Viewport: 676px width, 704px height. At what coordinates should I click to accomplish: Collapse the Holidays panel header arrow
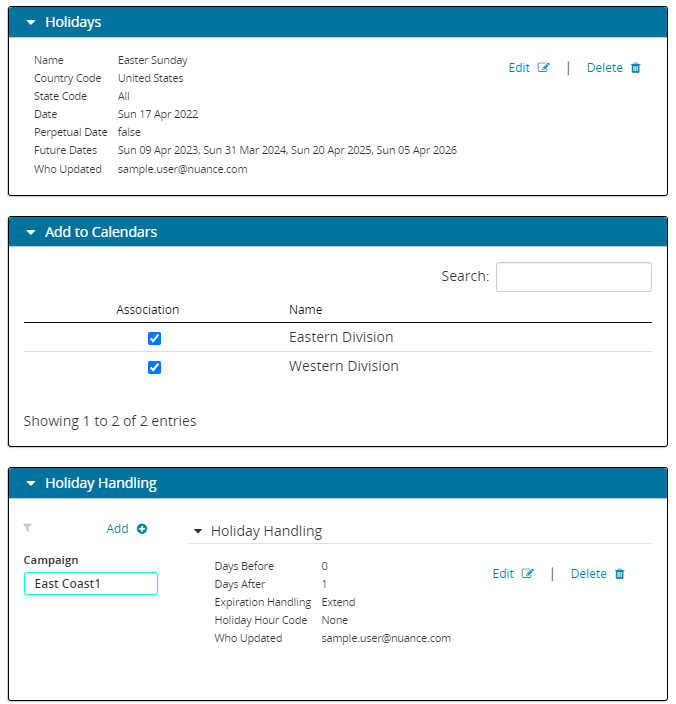coord(31,22)
